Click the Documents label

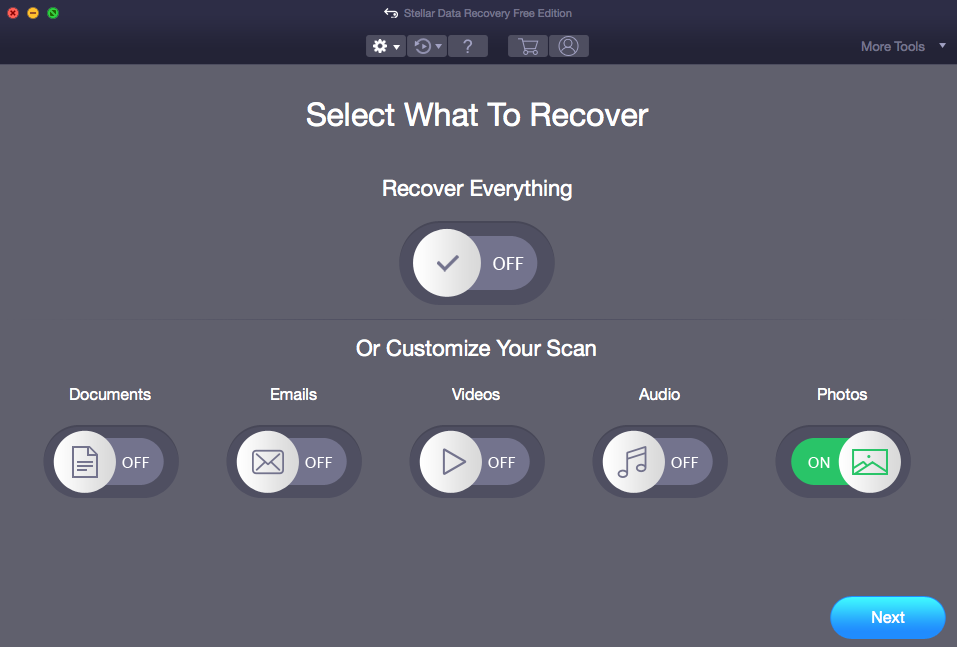(110, 394)
